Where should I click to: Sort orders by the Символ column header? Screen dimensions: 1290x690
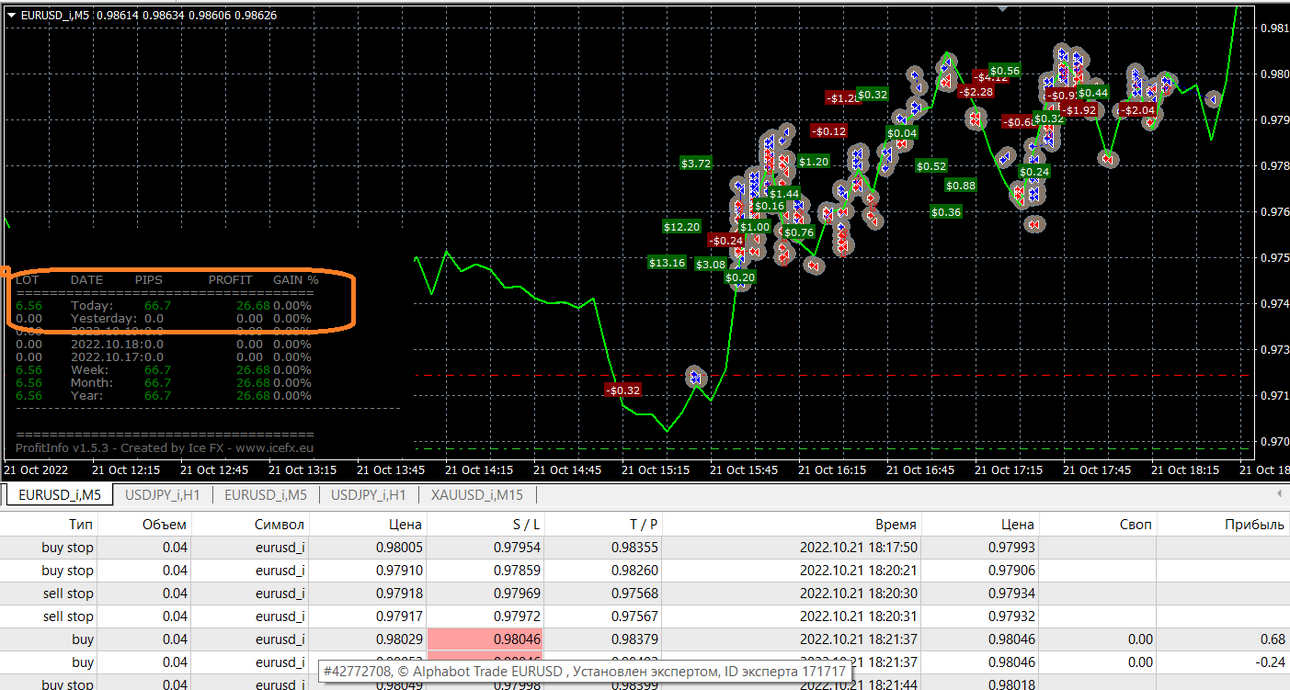279,524
